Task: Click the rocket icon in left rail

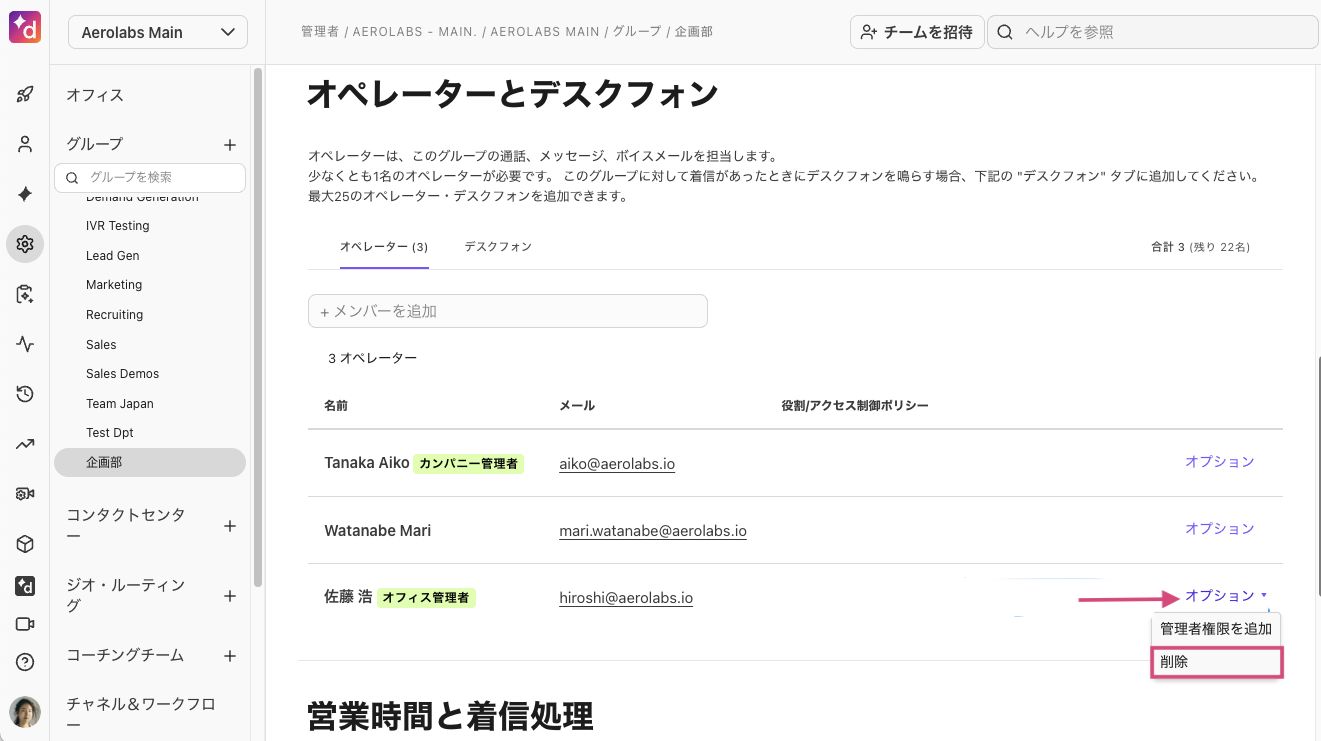Action: (x=25, y=95)
